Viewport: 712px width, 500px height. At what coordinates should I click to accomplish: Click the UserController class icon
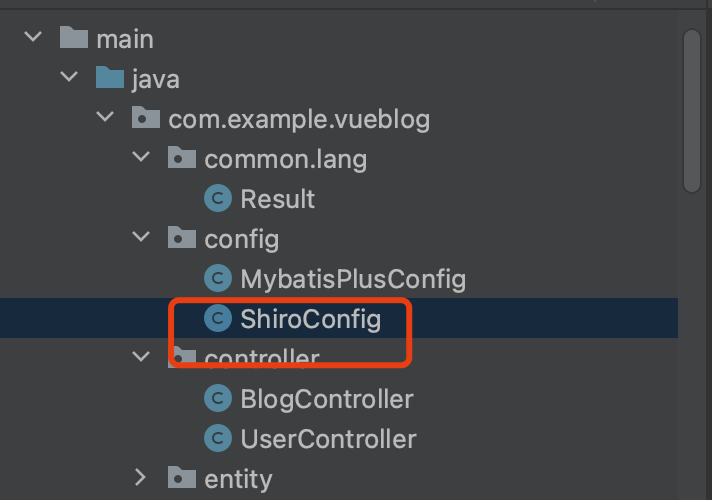click(x=217, y=438)
